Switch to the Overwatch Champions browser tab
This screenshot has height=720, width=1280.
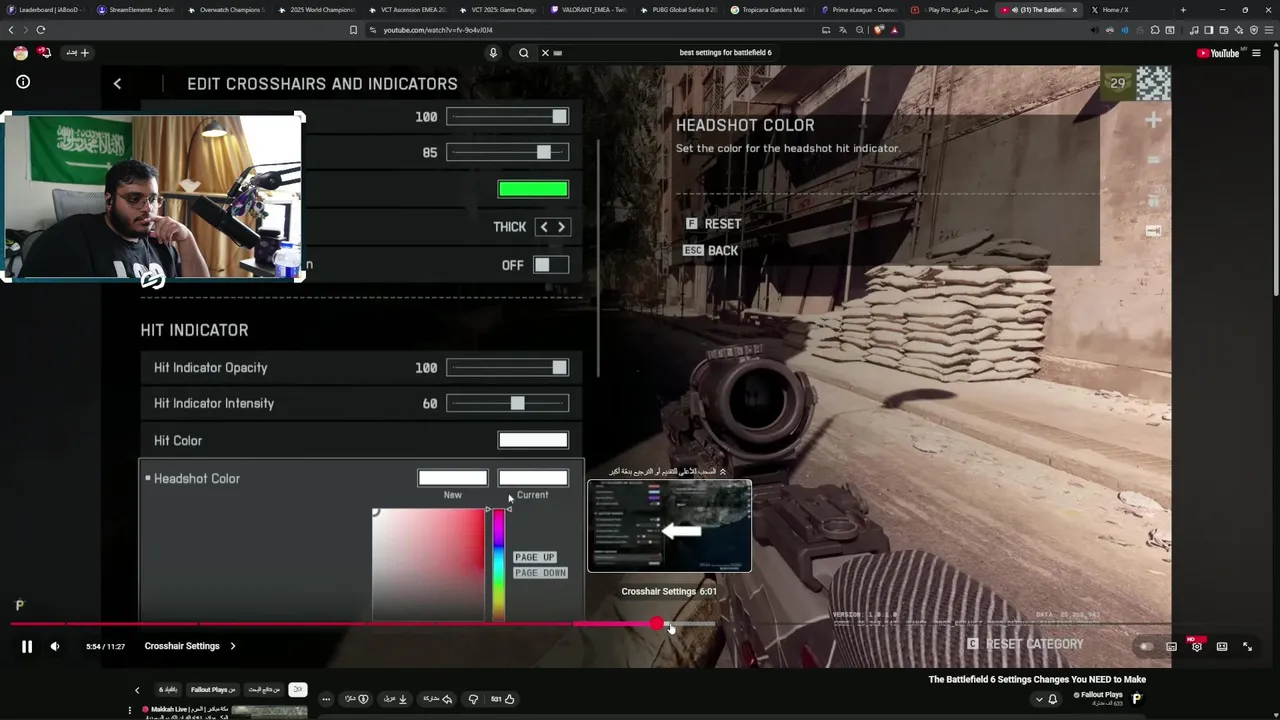(227, 10)
